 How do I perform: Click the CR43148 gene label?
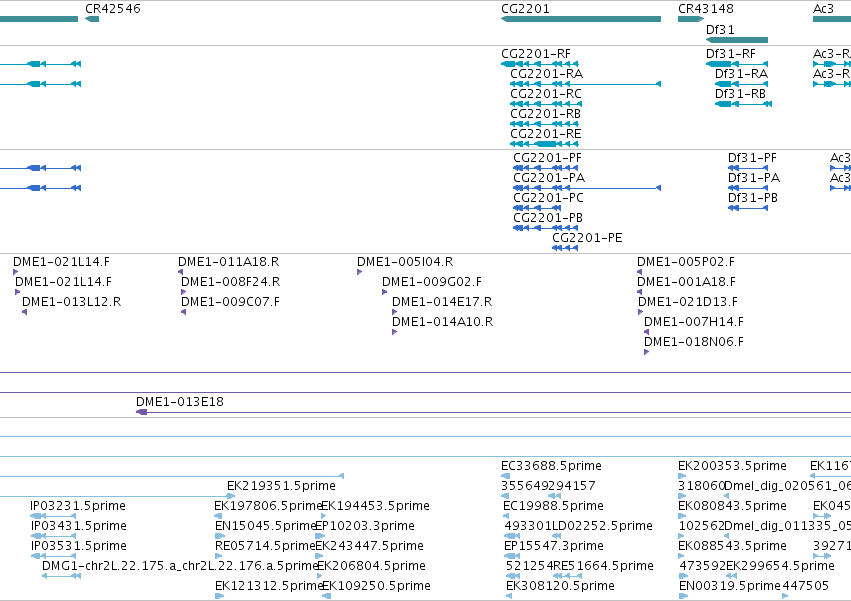click(706, 9)
